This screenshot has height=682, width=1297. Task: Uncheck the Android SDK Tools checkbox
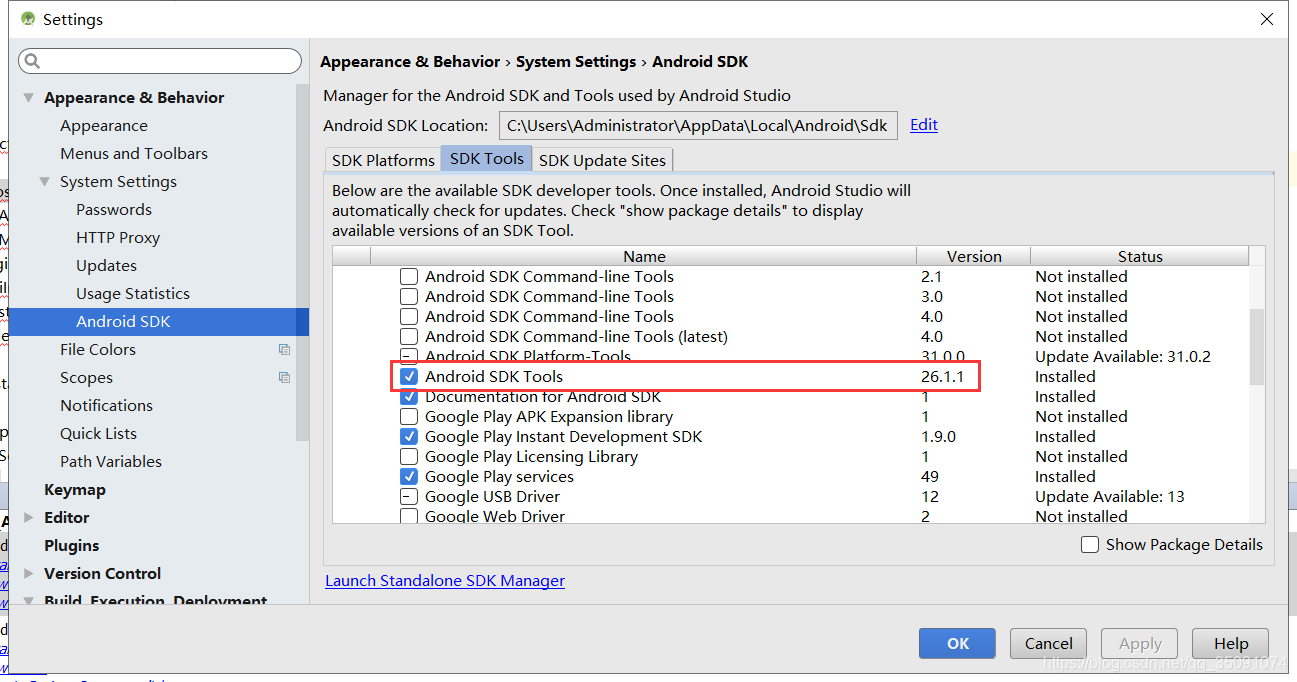[409, 376]
